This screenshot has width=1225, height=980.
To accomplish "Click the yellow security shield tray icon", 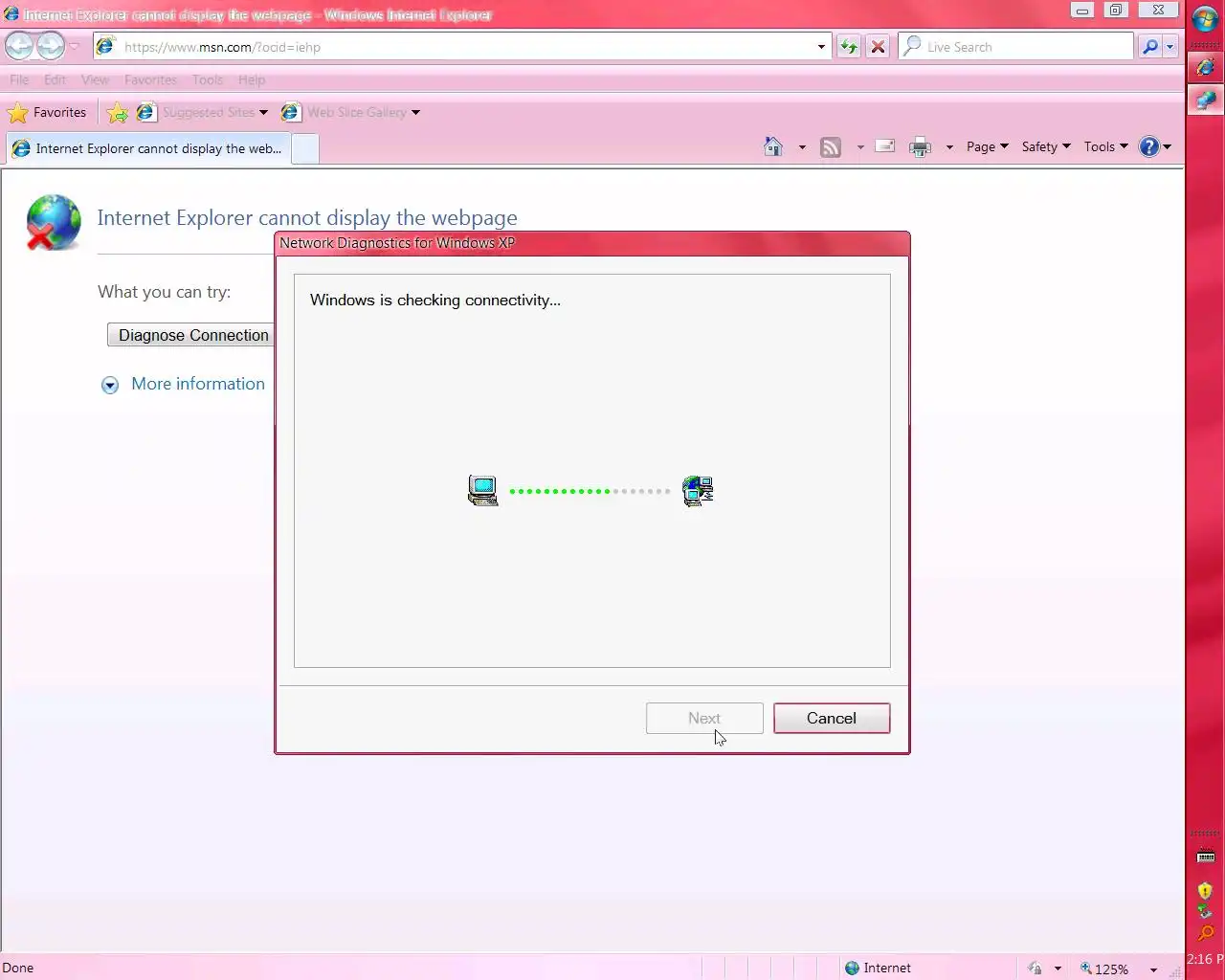I will pos(1205,891).
